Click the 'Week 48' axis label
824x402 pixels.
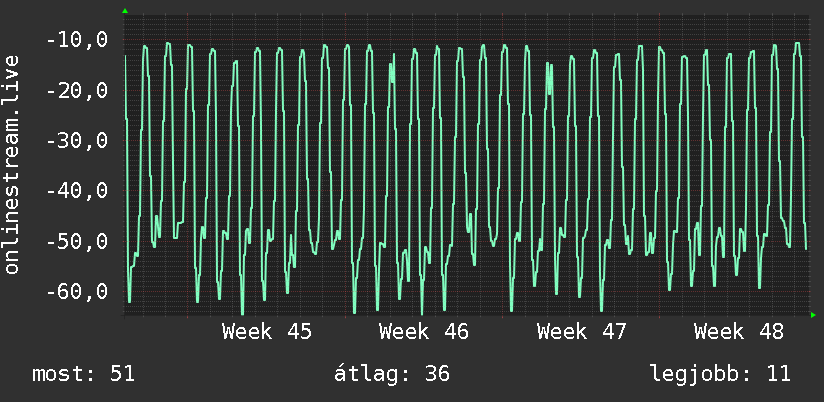point(738,332)
